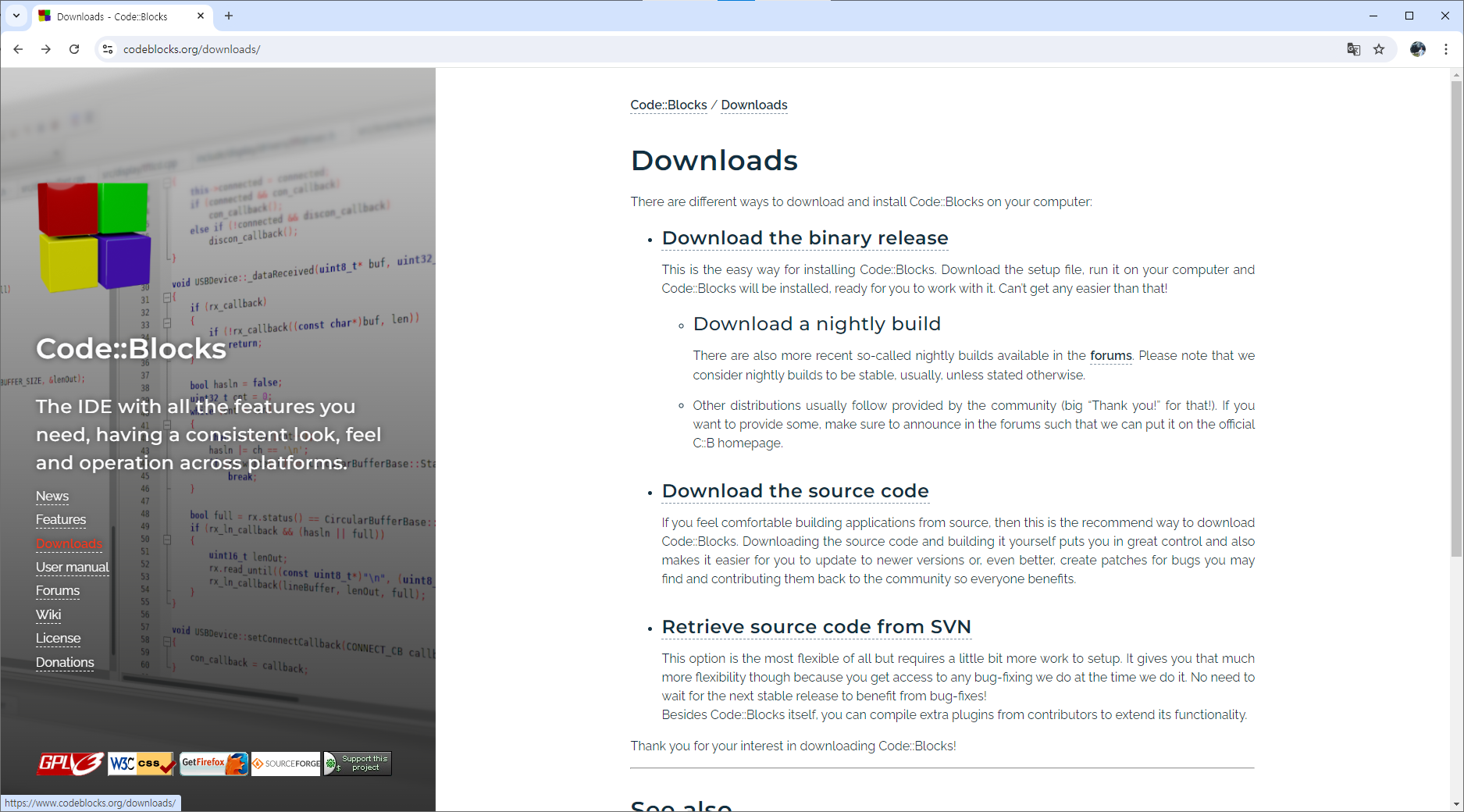The height and width of the screenshot is (812, 1464).
Task: Click the Get Firefox badge
Action: point(214,764)
